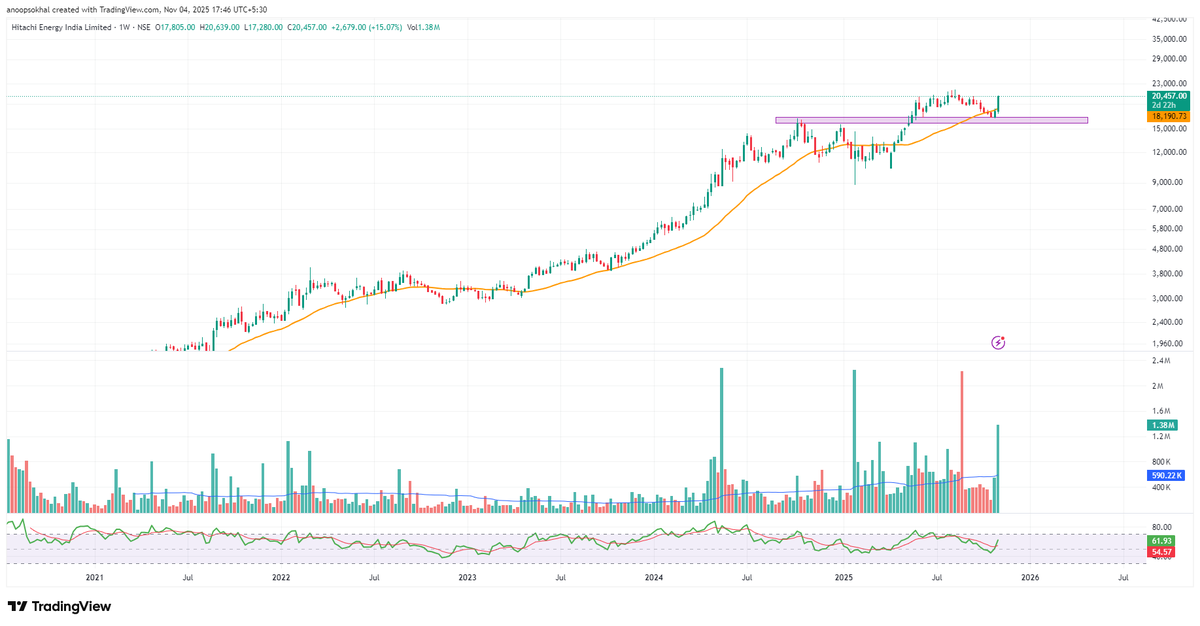Click the "35,000.00" price axis label
This screenshot has width=1200, height=626.
1170,39
